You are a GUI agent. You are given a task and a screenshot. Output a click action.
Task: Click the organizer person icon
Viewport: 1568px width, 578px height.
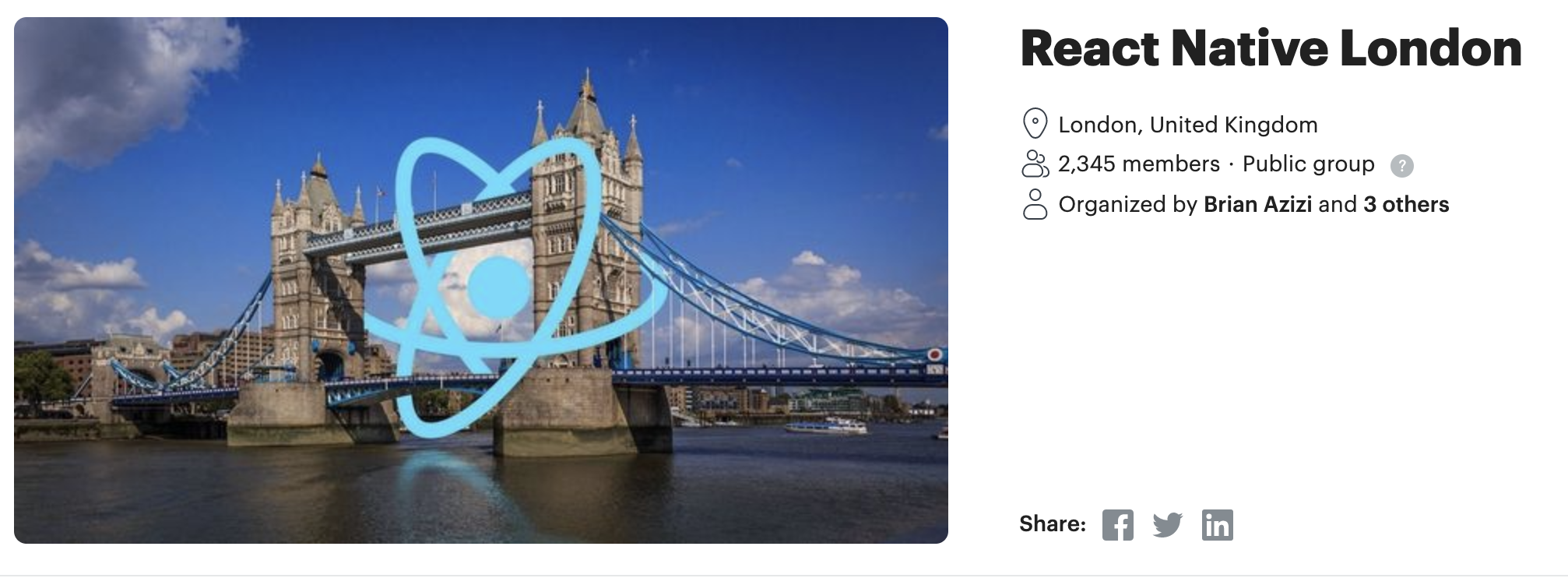click(x=1035, y=204)
